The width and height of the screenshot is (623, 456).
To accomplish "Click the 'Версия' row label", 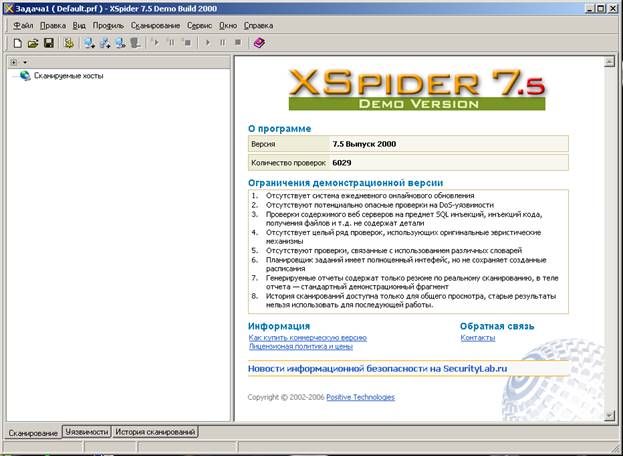I will (263, 144).
